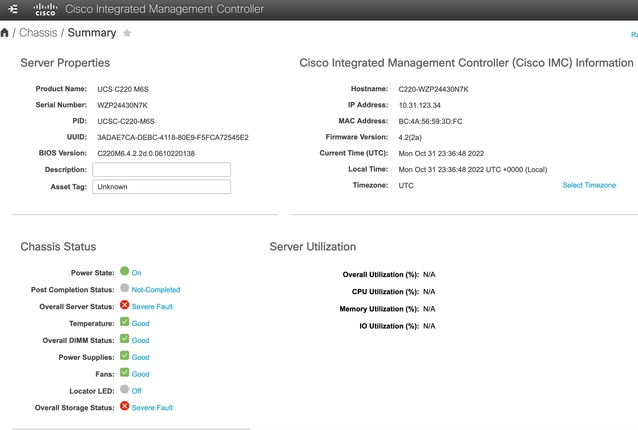This screenshot has height=430, width=638.
Task: Select BIOS version C220M6.4.2.2d.0.0610220138
Action: click(x=146, y=153)
